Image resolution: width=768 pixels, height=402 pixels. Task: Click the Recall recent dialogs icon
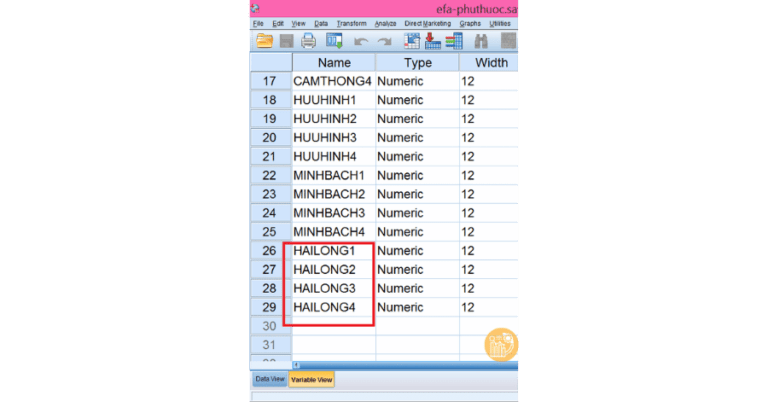[x=334, y=41]
